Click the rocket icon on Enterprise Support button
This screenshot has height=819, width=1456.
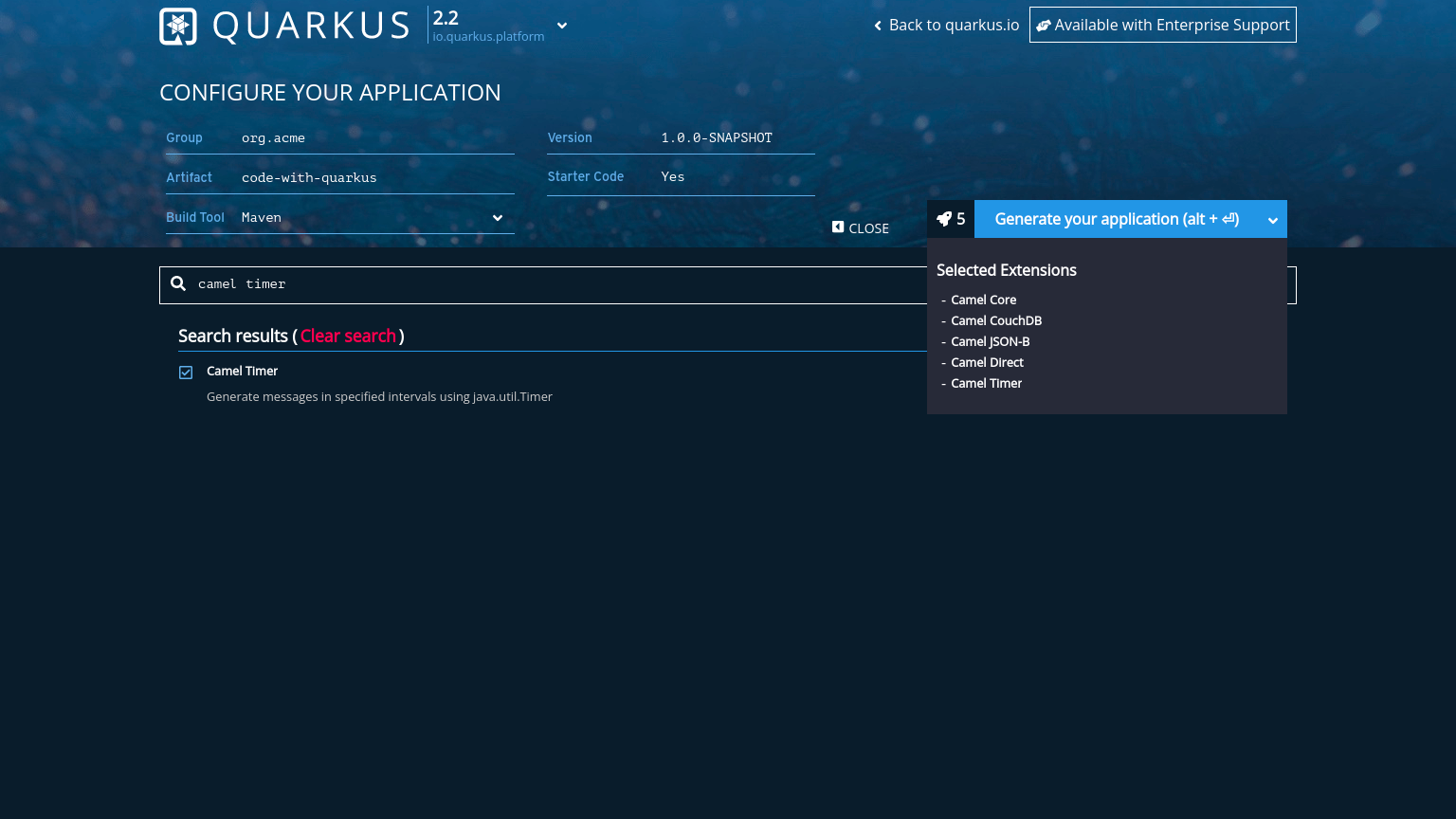pyautogui.click(x=1044, y=25)
